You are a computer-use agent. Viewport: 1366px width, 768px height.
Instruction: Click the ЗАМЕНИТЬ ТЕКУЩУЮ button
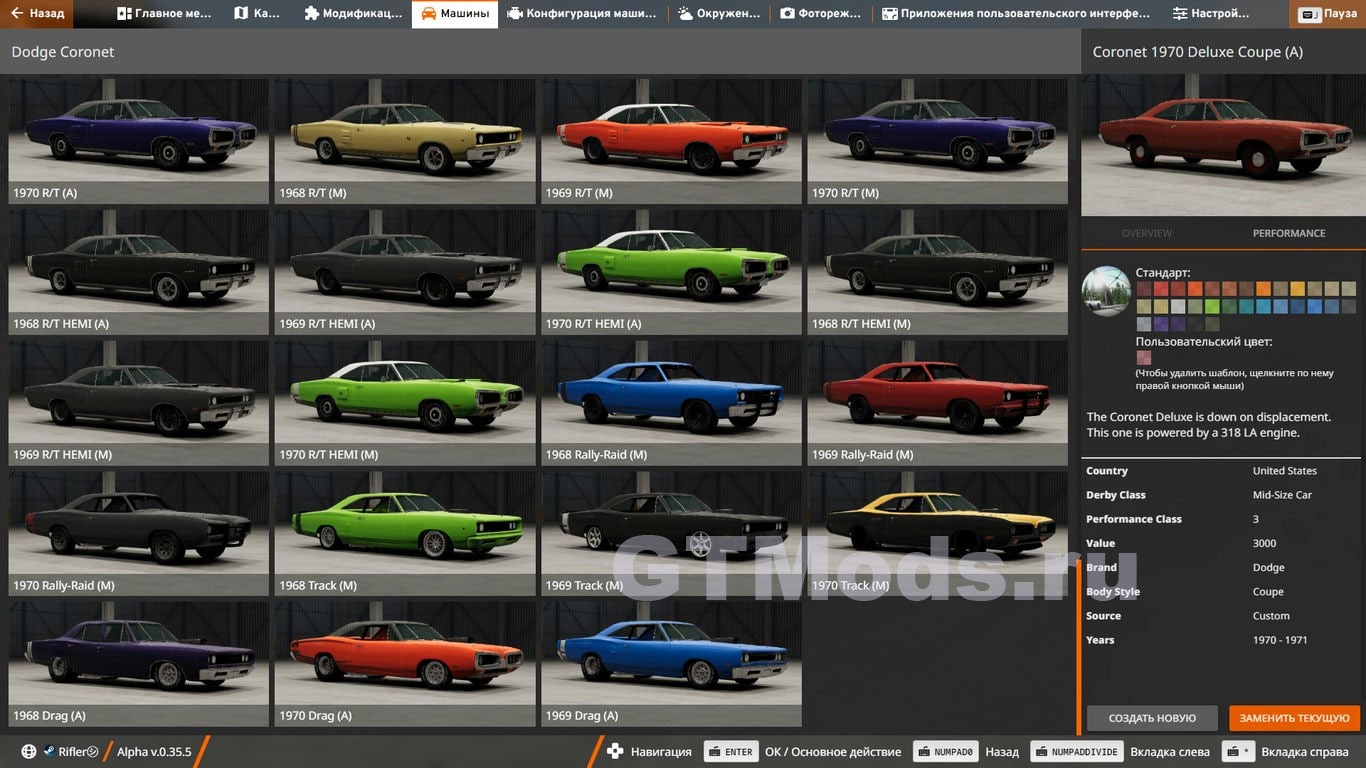click(1295, 718)
